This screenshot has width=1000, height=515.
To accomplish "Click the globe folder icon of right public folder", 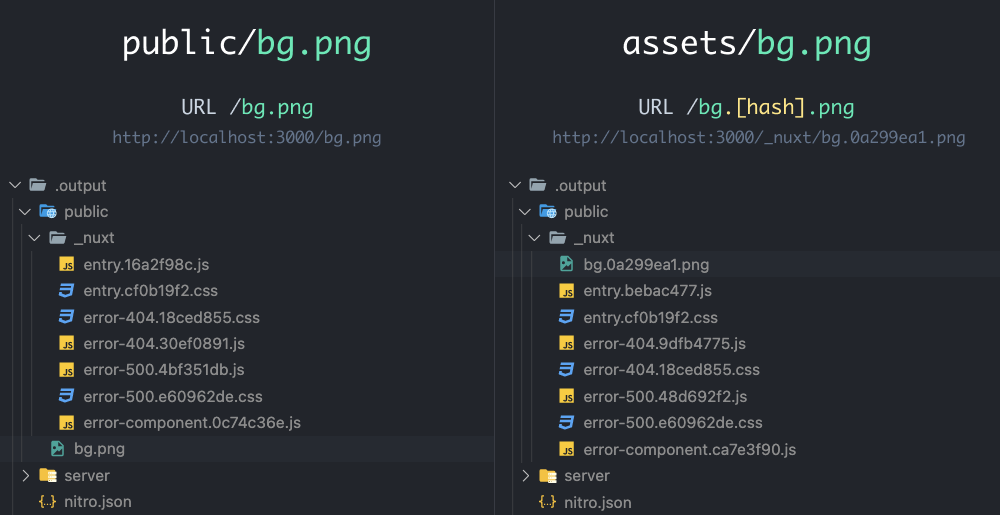I will [548, 212].
